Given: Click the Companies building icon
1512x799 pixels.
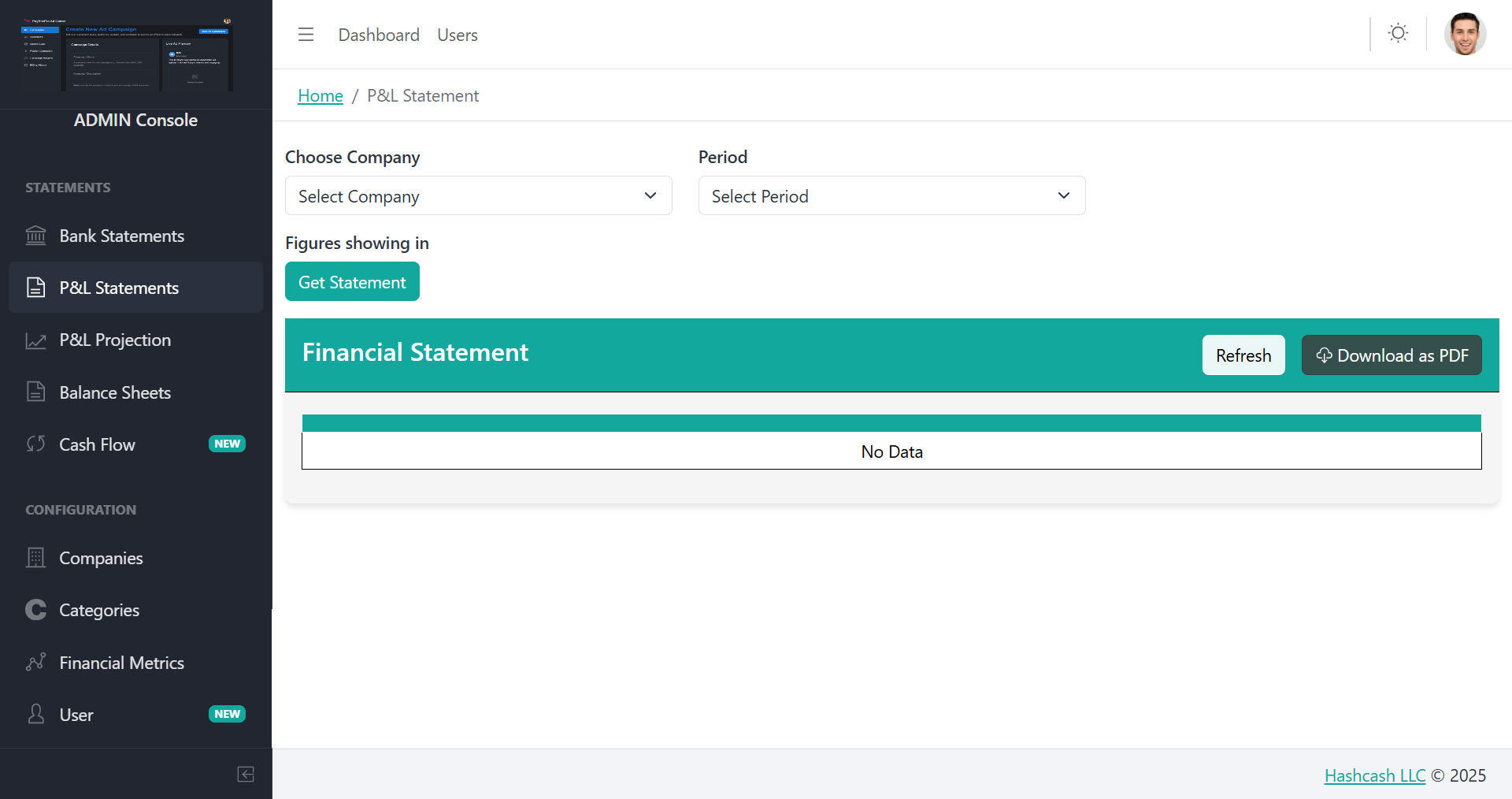Looking at the screenshot, I should pos(36,558).
